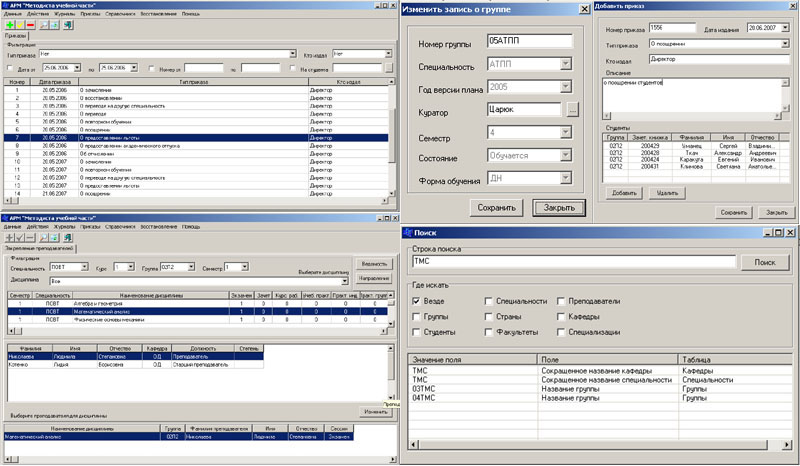
Task: Click the browse button next to Куратор field
Action: (572, 111)
